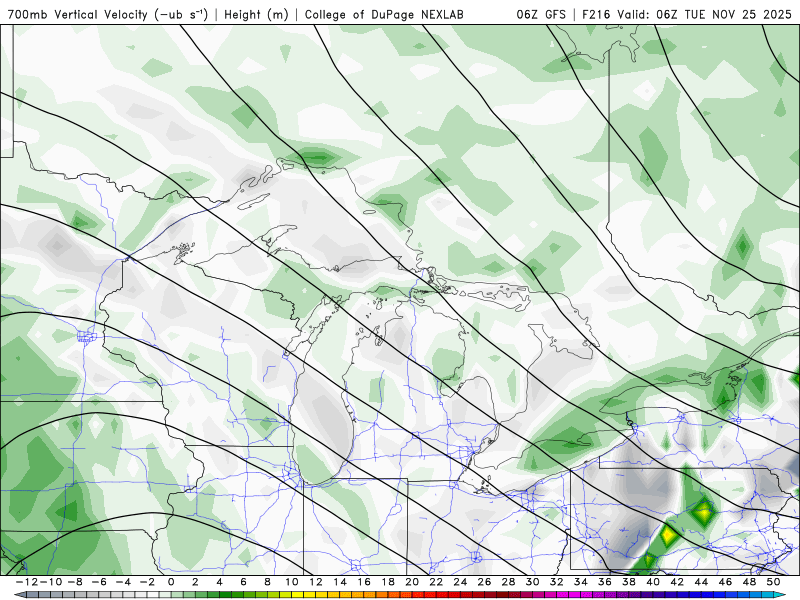Click the '-8' color scale label

[75, 582]
